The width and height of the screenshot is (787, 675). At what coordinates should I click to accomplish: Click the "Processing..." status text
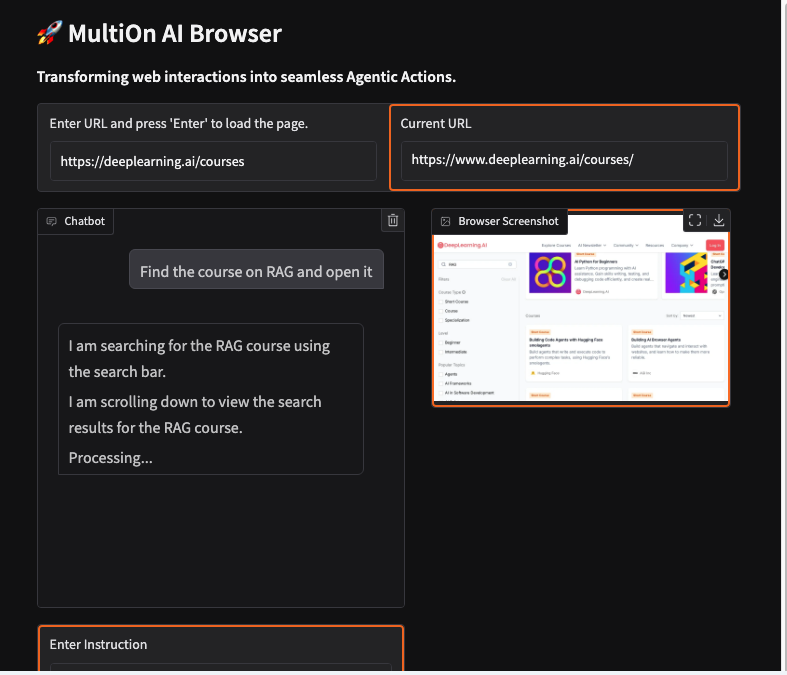[110, 458]
